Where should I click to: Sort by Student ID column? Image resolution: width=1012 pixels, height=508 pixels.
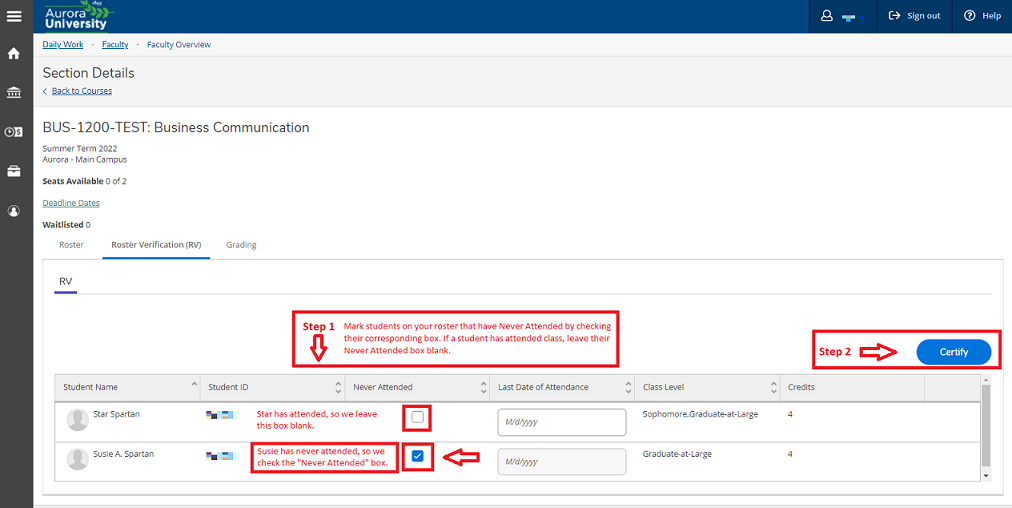272,387
